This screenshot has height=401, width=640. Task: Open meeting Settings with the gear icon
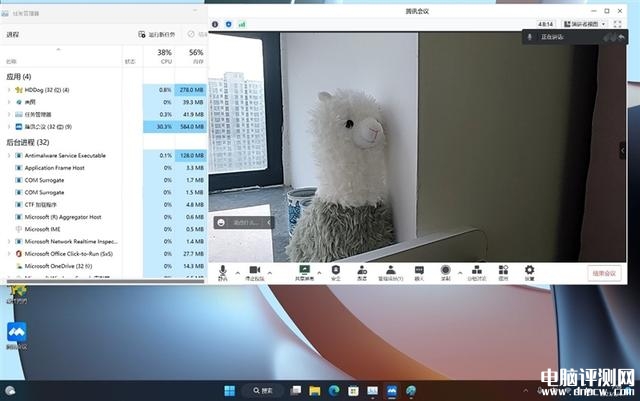[x=529, y=272]
